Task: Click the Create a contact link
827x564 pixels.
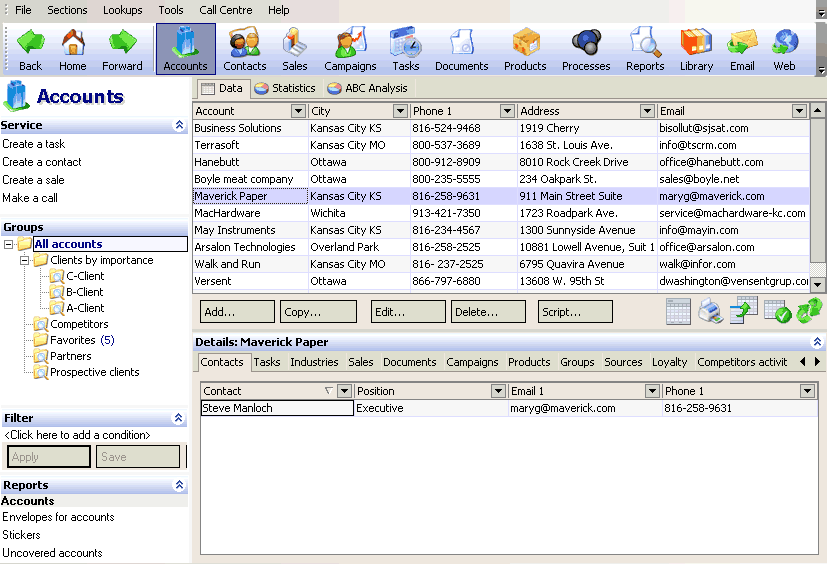Action: point(42,162)
